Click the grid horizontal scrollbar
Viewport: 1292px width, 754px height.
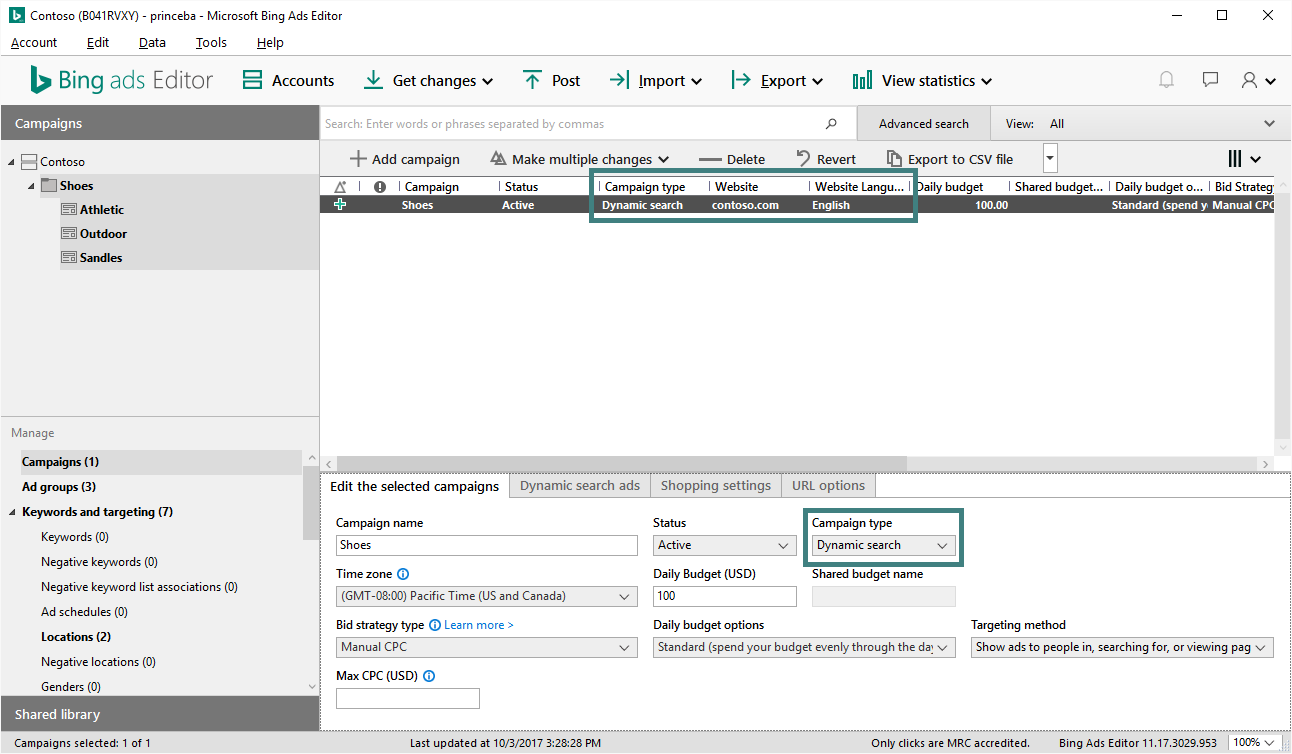(x=621, y=464)
